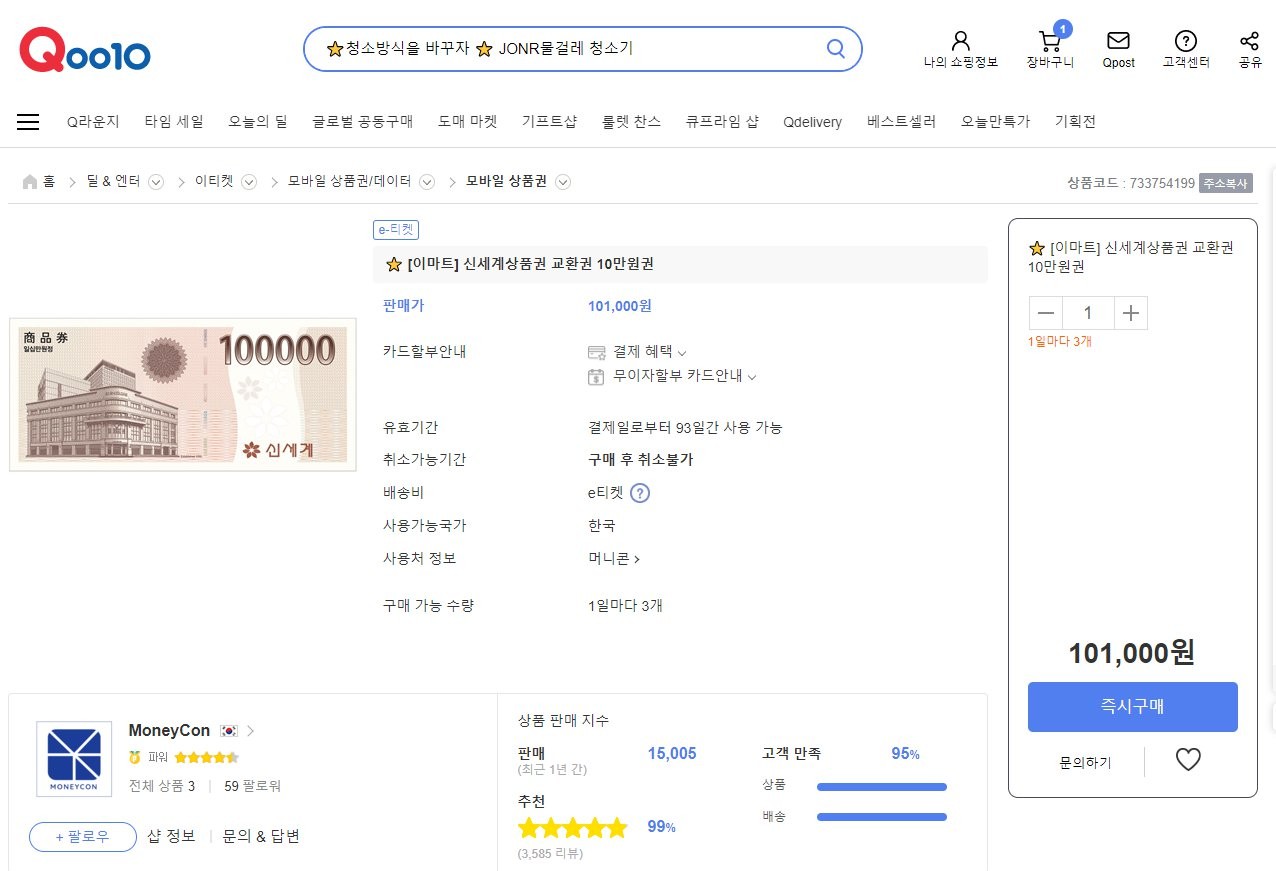1276x871 pixels.
Task: Click the 상품 satisfaction bar
Action: (882, 787)
